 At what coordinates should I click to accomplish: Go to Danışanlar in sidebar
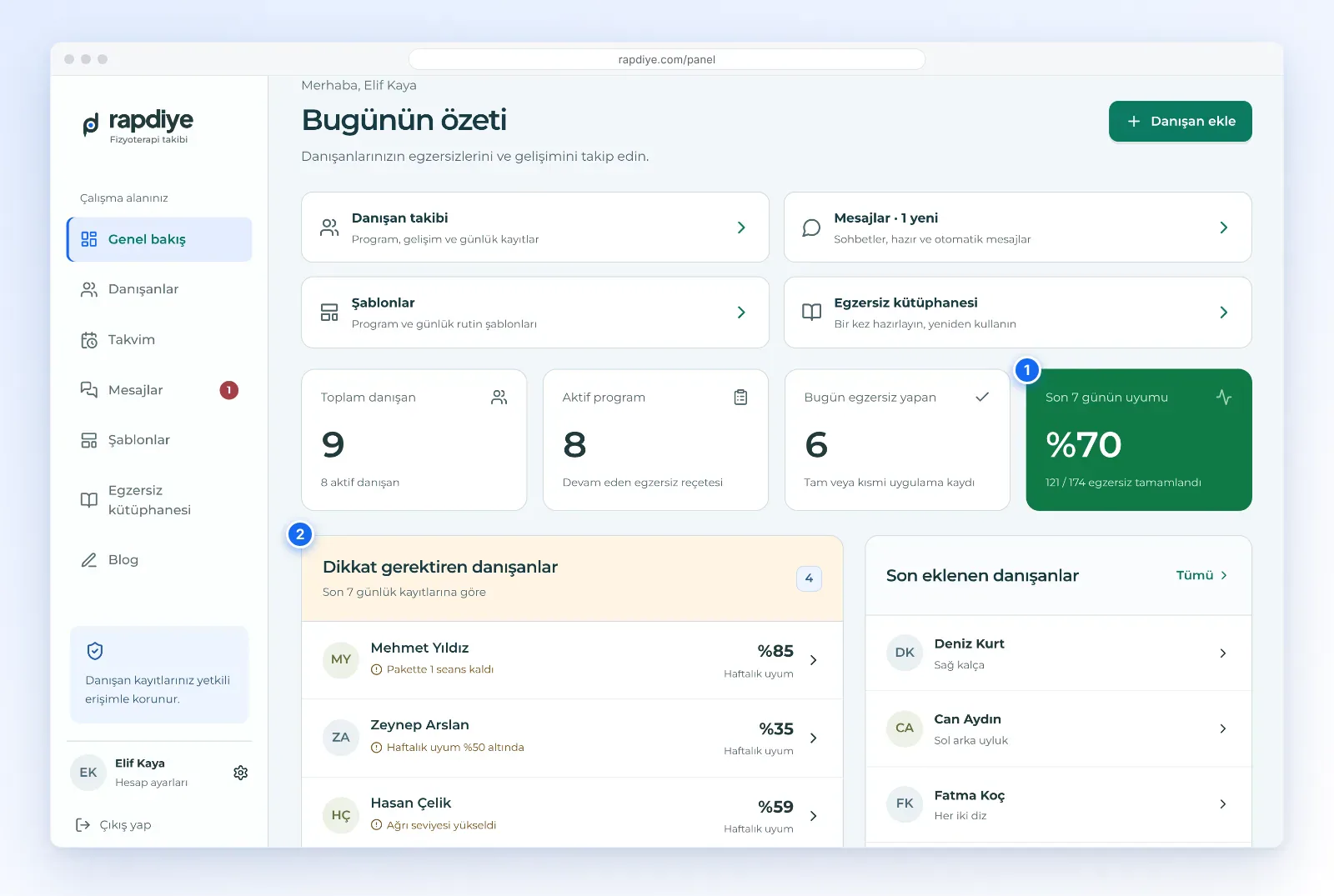[159, 289]
